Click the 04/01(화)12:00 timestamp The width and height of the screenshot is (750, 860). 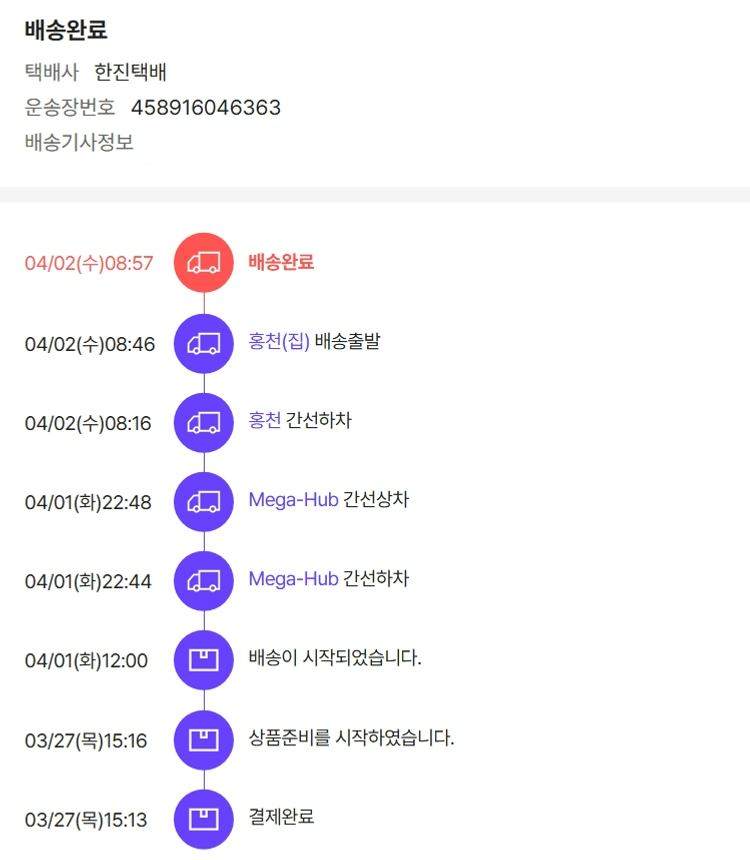[x=86, y=661]
